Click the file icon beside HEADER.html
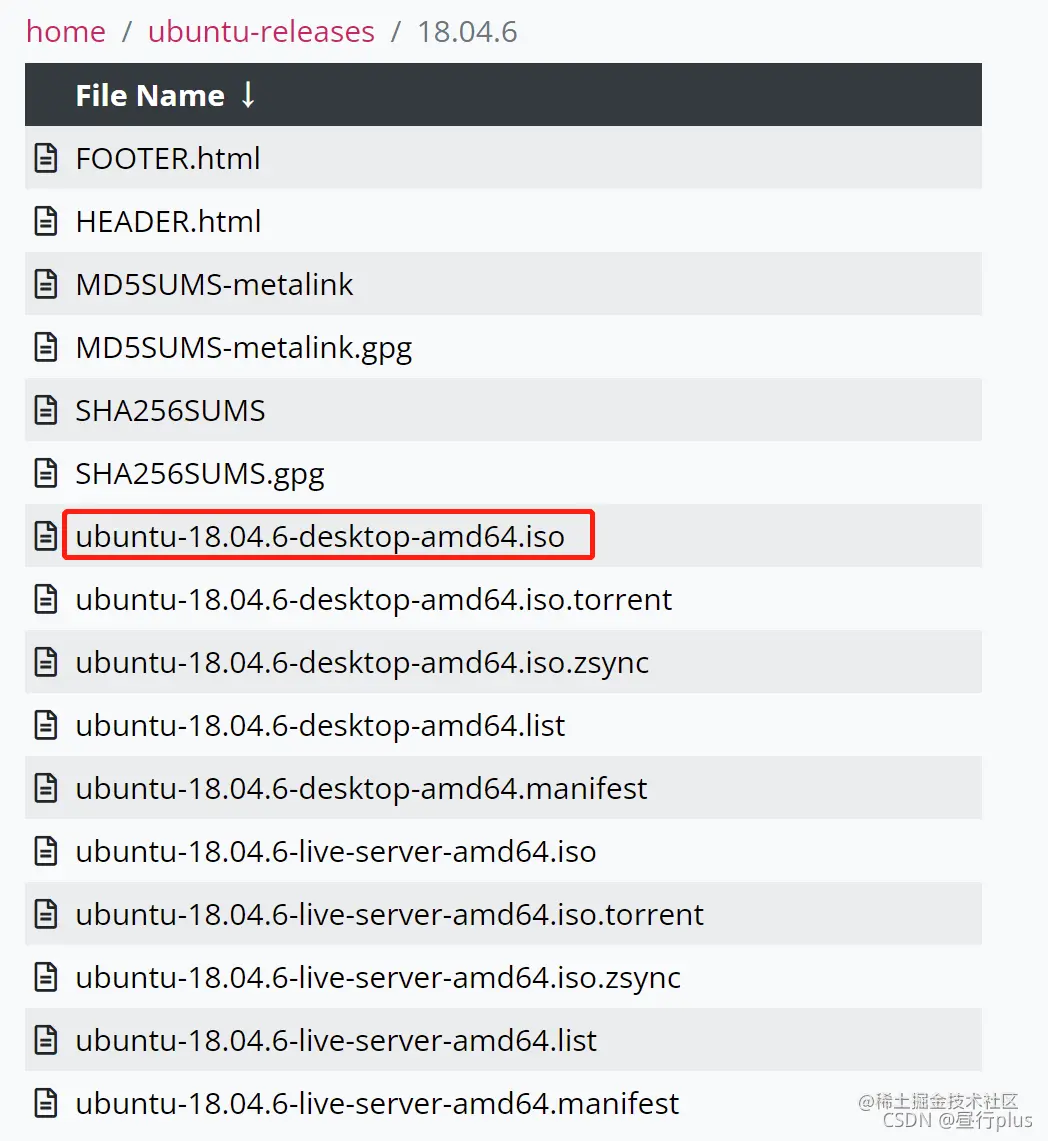The image size is (1048, 1141). tap(46, 221)
